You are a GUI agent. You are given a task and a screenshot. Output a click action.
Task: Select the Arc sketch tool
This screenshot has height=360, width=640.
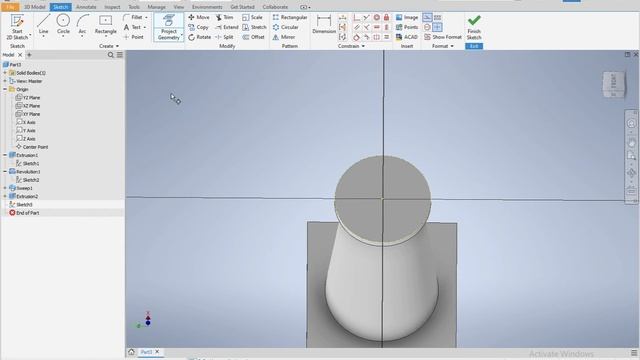(x=82, y=24)
